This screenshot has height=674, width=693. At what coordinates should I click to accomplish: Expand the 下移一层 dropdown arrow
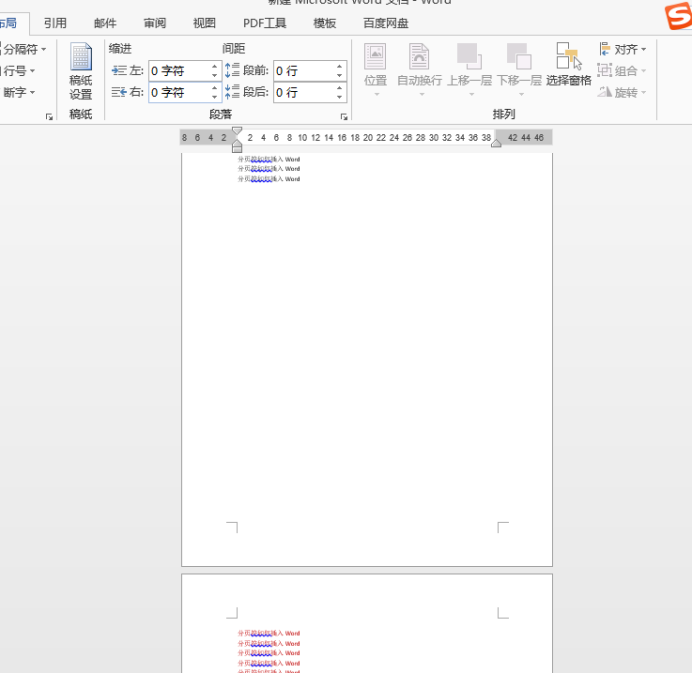point(522,95)
